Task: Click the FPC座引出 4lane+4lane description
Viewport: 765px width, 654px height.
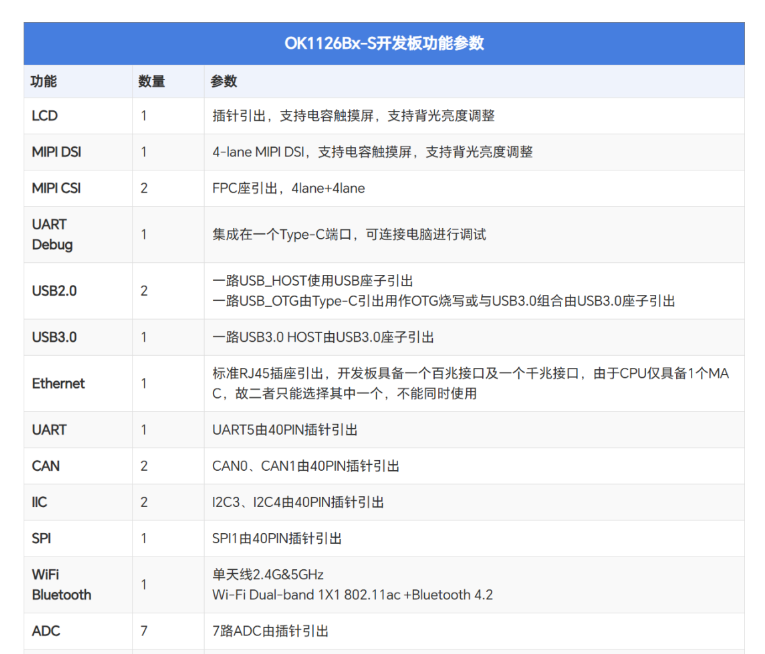Action: click(289, 188)
